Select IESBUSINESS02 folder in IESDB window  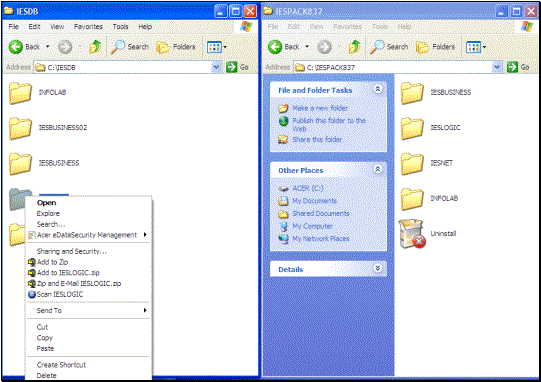point(48,128)
